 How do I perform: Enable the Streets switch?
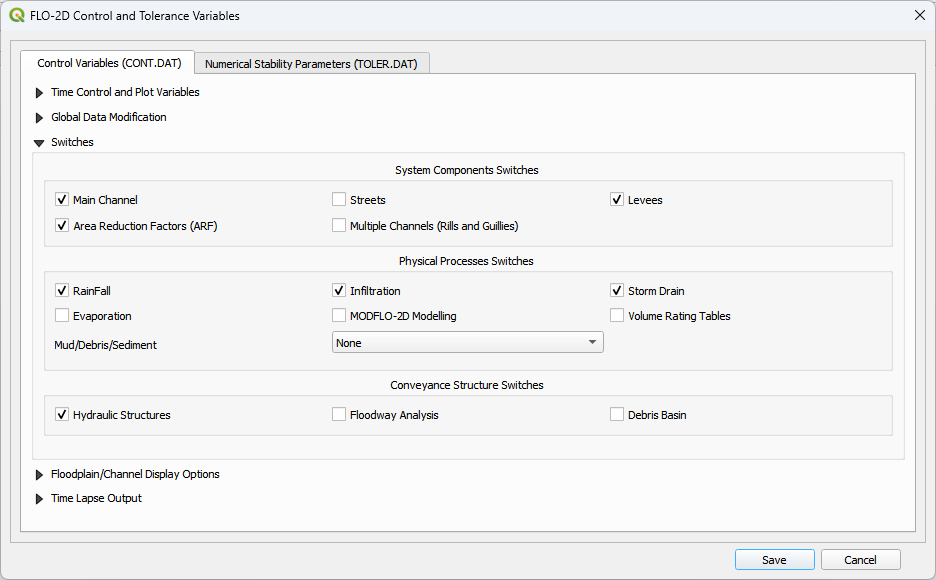click(x=339, y=199)
